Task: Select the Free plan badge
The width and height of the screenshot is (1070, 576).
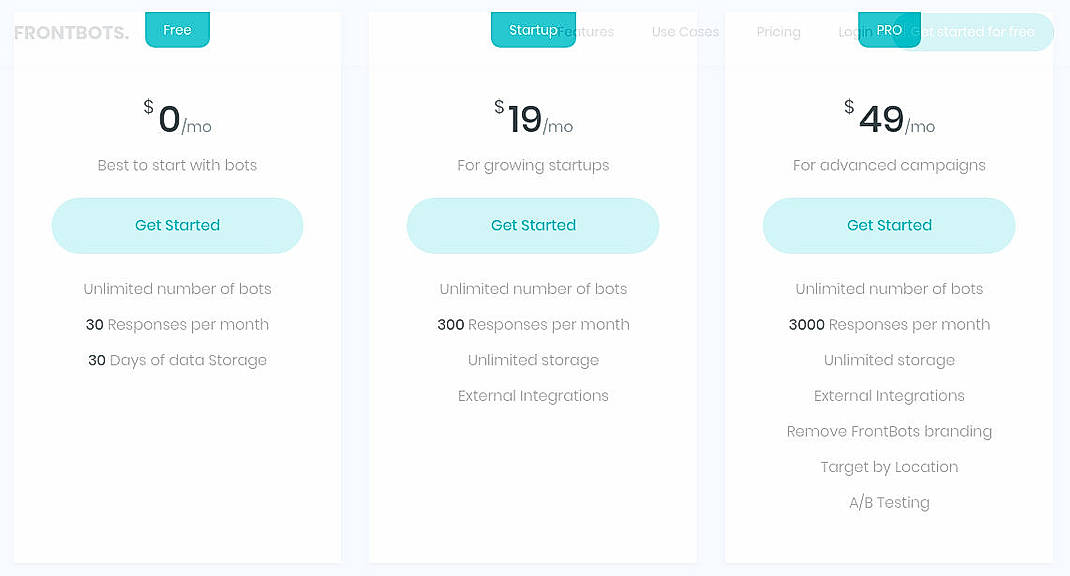Action: tap(177, 29)
